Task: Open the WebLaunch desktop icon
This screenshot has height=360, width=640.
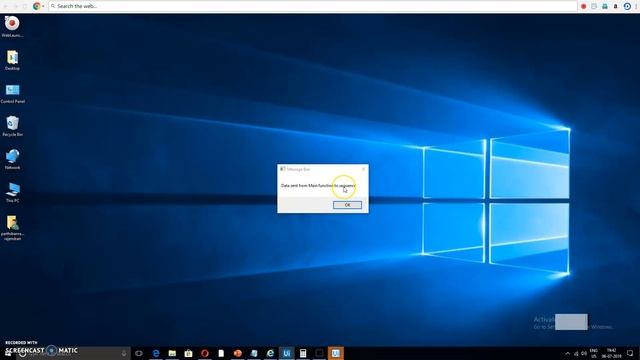Action: click(x=12, y=27)
